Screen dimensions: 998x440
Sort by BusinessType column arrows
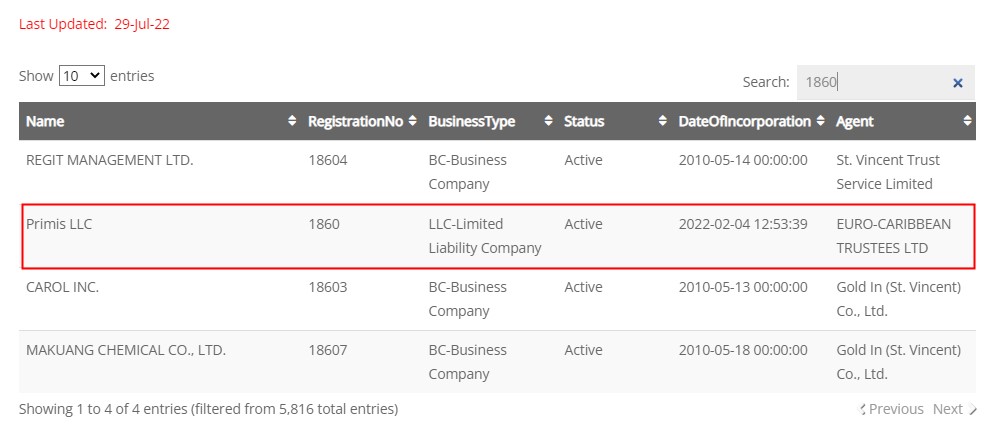click(x=549, y=121)
